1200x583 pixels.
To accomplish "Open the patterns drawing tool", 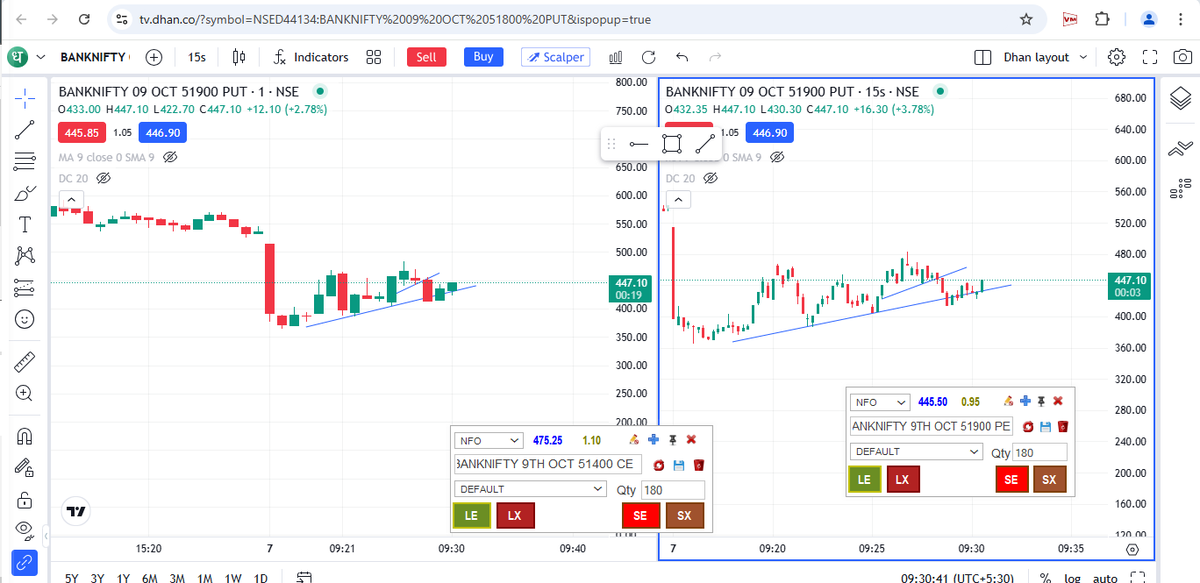I will click(25, 256).
